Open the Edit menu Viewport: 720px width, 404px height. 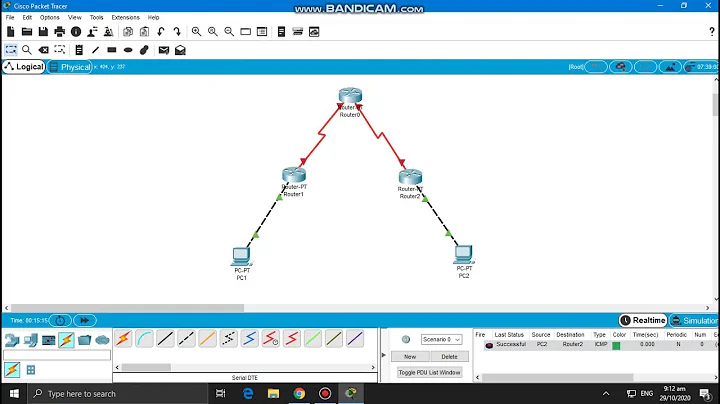tap(27, 17)
